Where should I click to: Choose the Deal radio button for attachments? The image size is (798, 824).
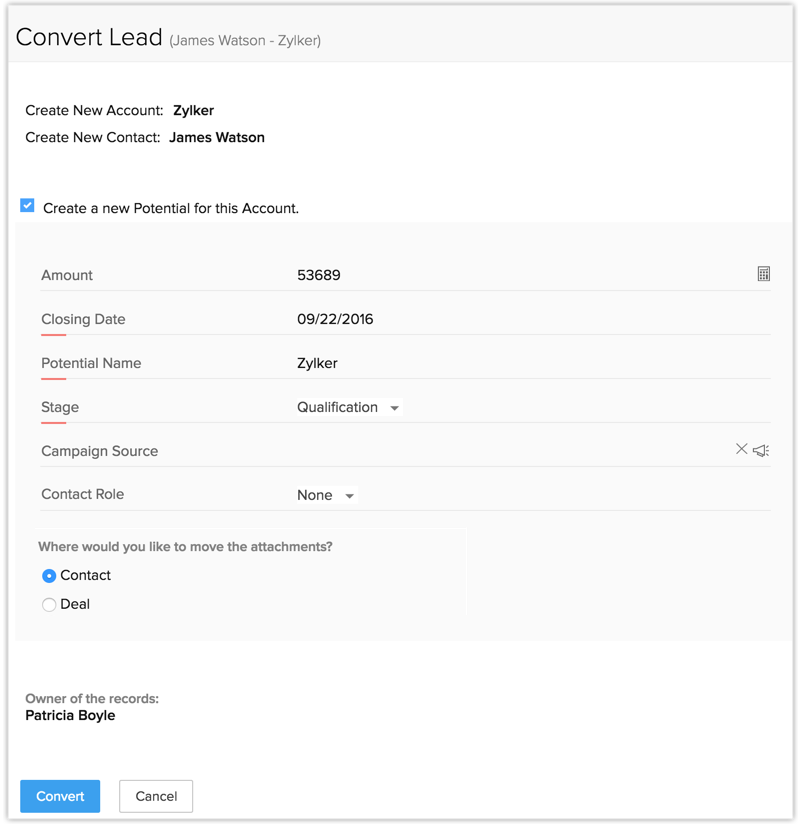click(x=49, y=605)
